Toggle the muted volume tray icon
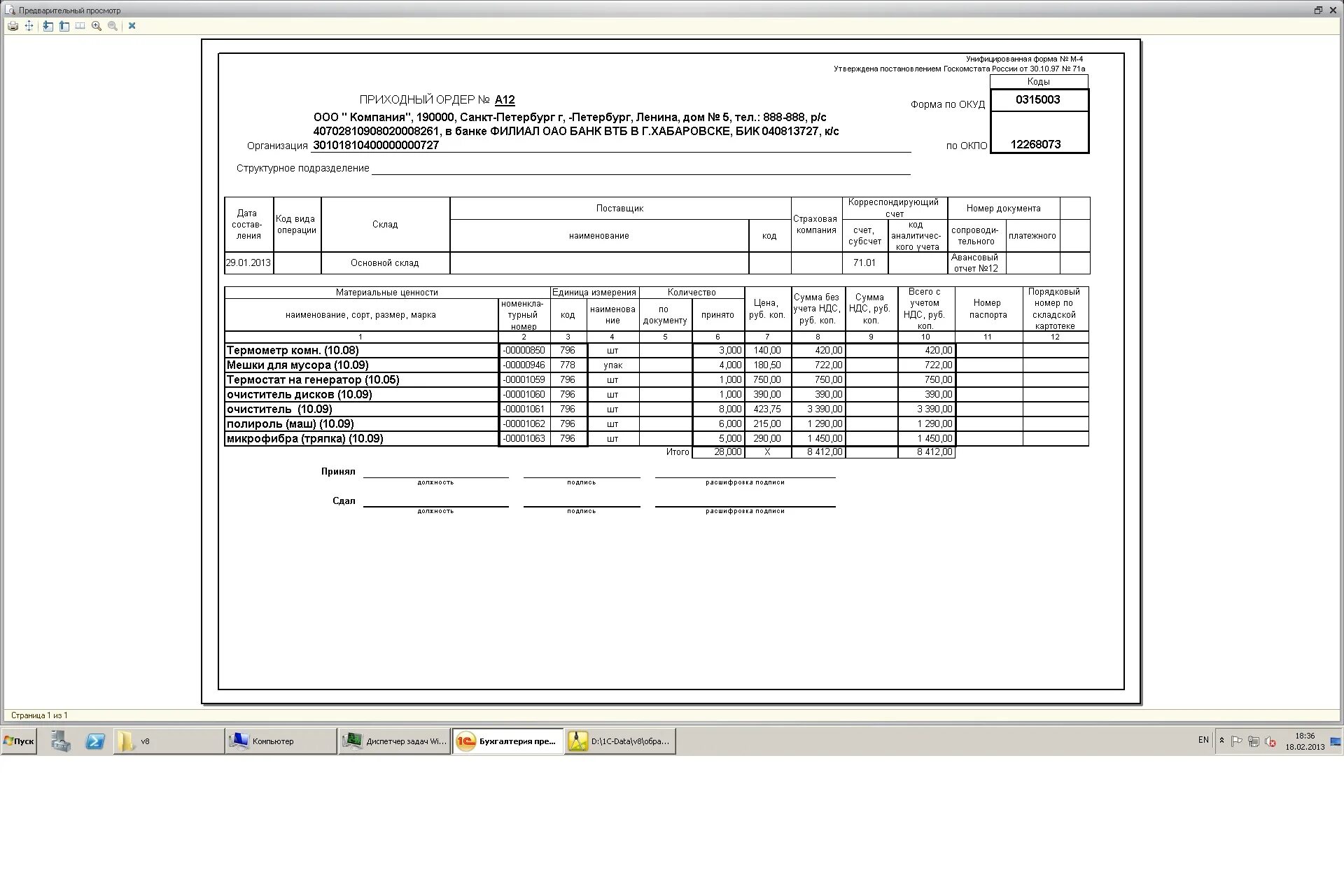This screenshot has width=1344, height=896. pos(1270,741)
